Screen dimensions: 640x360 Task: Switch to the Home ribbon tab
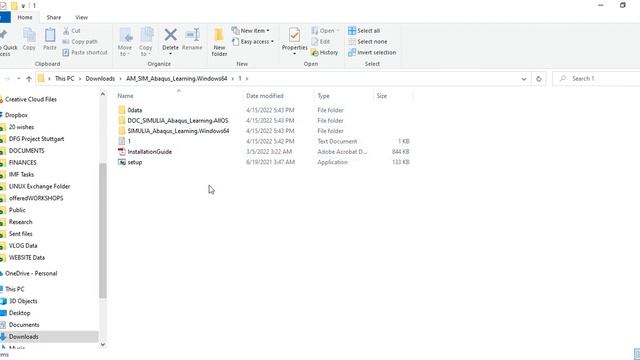point(25,17)
